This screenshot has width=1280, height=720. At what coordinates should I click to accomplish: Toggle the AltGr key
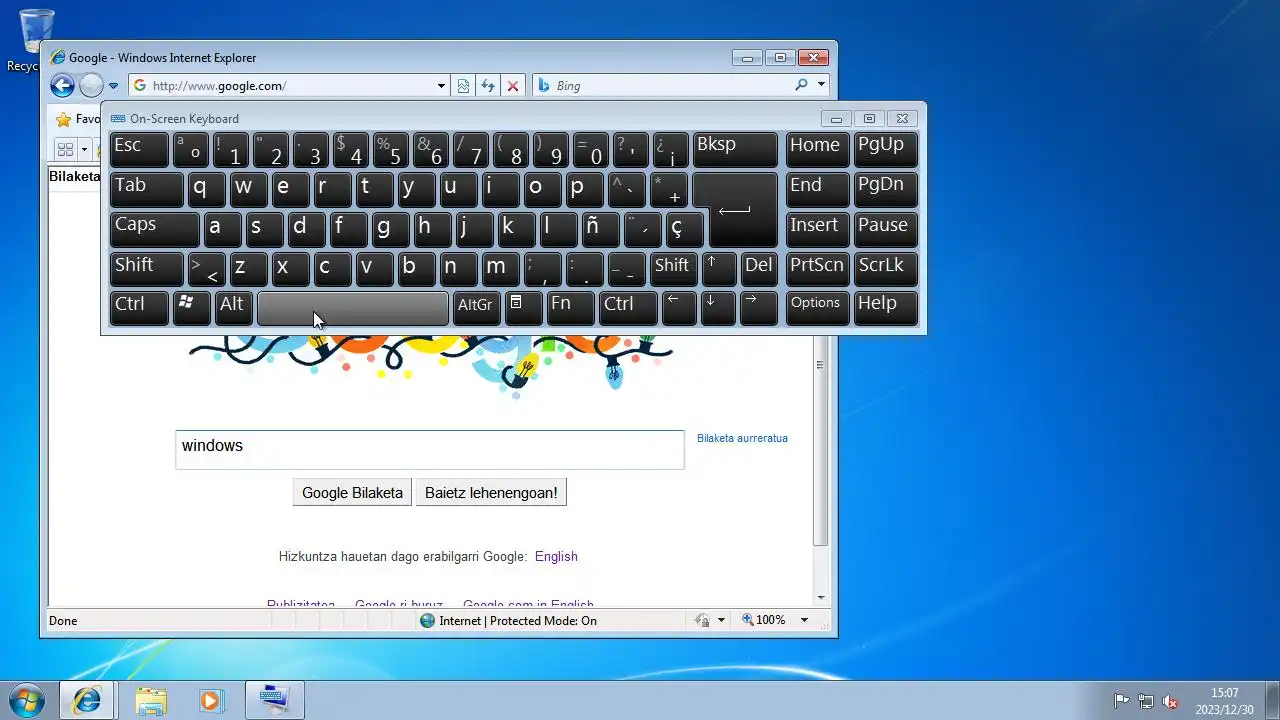(476, 308)
